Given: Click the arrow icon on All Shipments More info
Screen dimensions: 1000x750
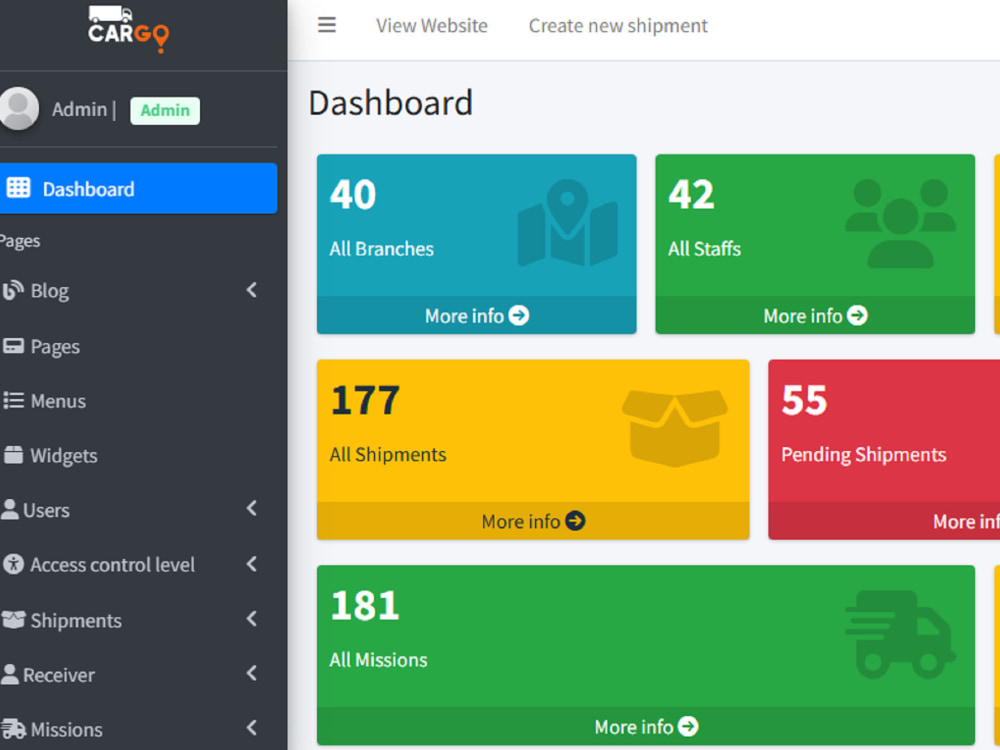Looking at the screenshot, I should point(575,520).
